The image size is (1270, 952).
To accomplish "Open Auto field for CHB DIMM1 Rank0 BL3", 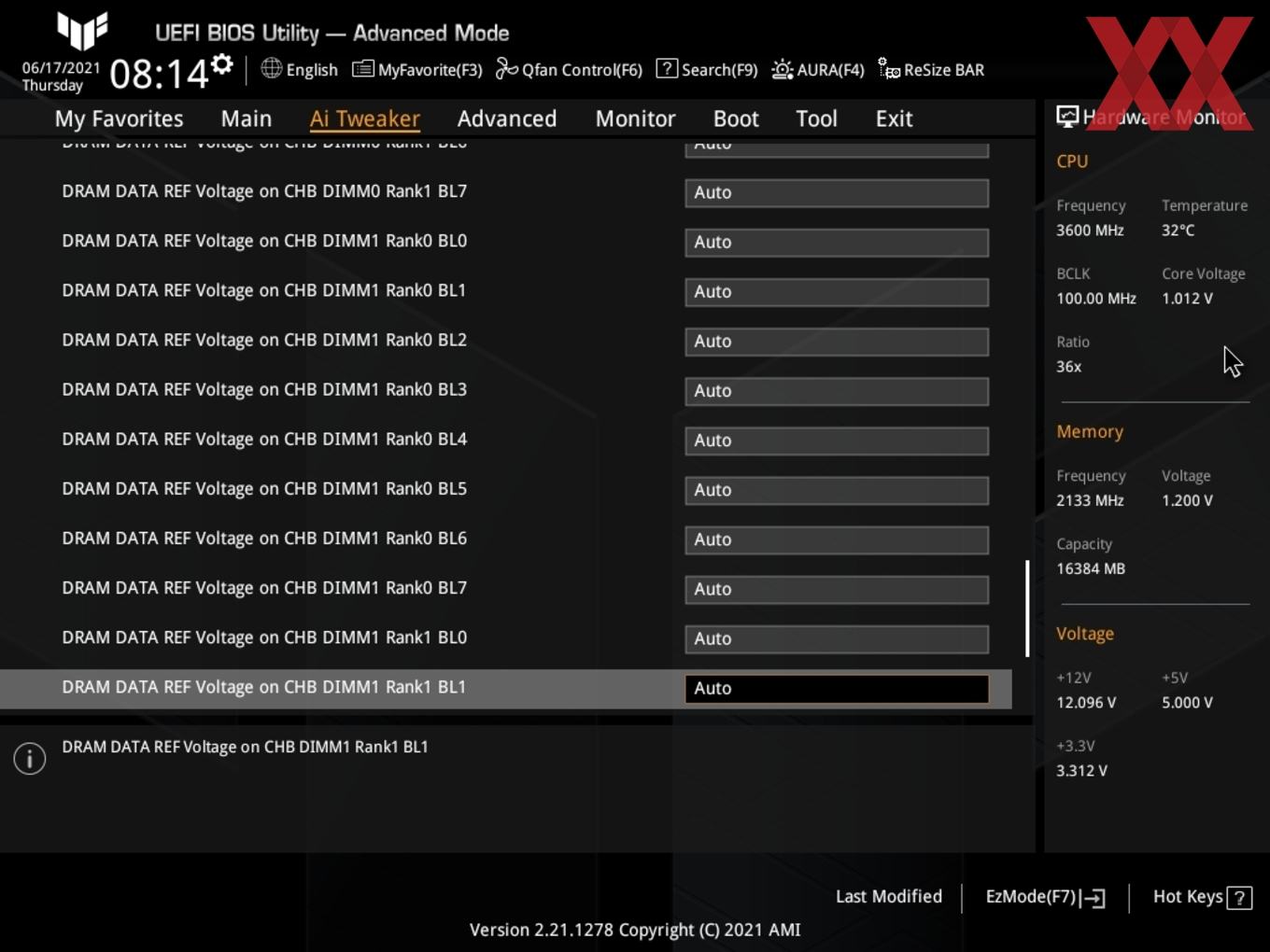I will point(837,391).
